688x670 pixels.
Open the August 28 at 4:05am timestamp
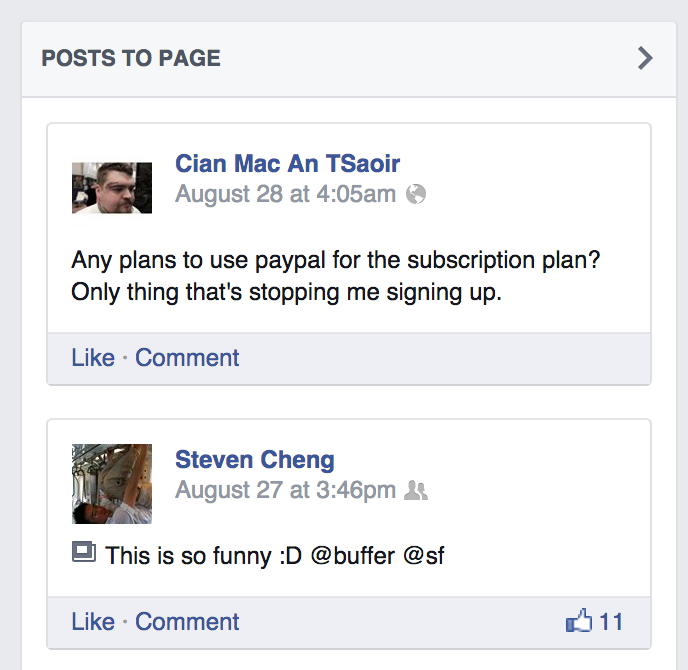285,194
